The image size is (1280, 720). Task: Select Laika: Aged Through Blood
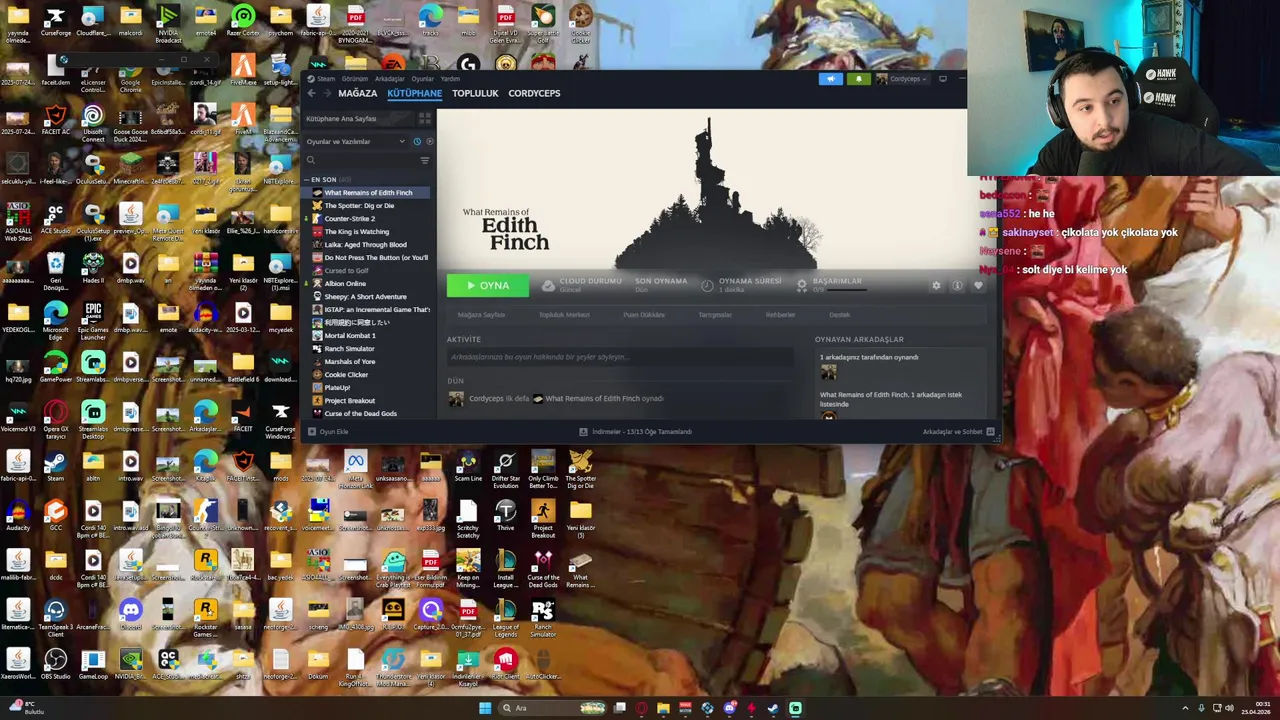365,244
